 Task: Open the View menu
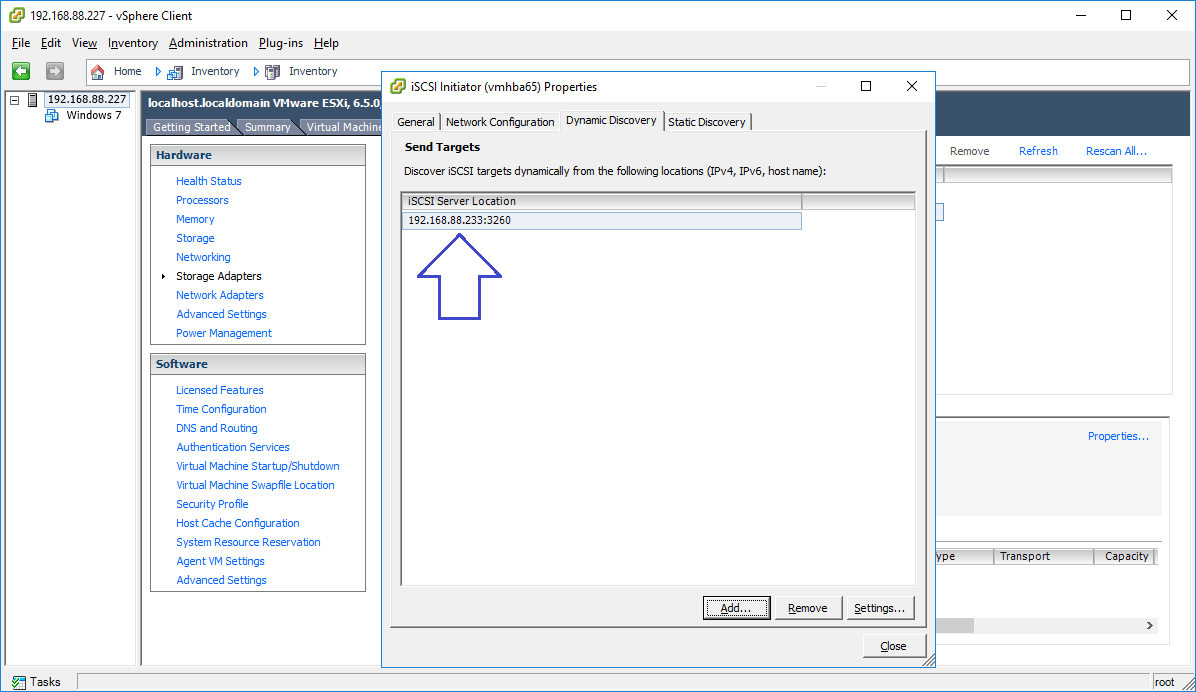pyautogui.click(x=84, y=43)
